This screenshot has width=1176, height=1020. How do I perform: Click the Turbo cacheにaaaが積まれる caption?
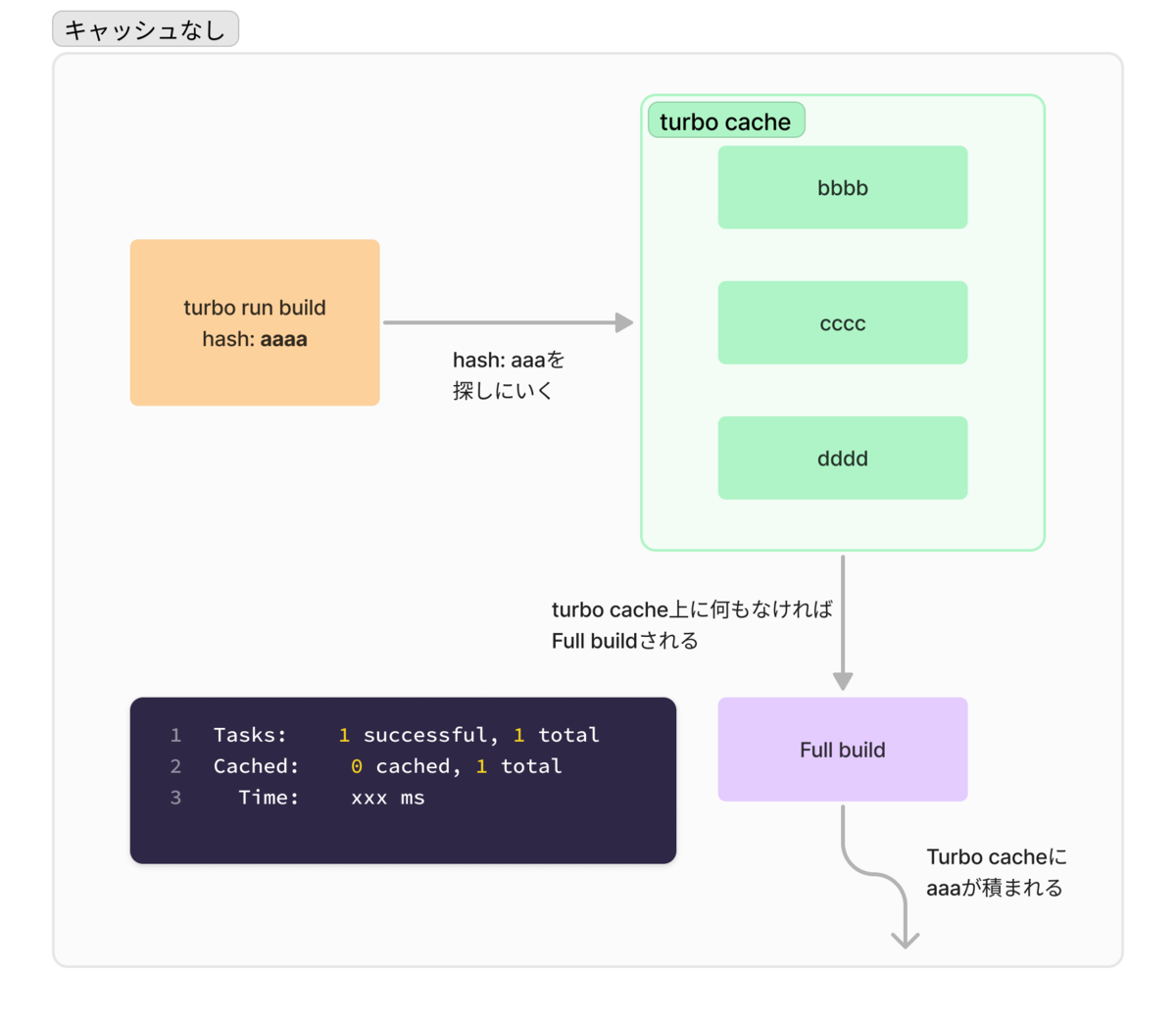(997, 872)
